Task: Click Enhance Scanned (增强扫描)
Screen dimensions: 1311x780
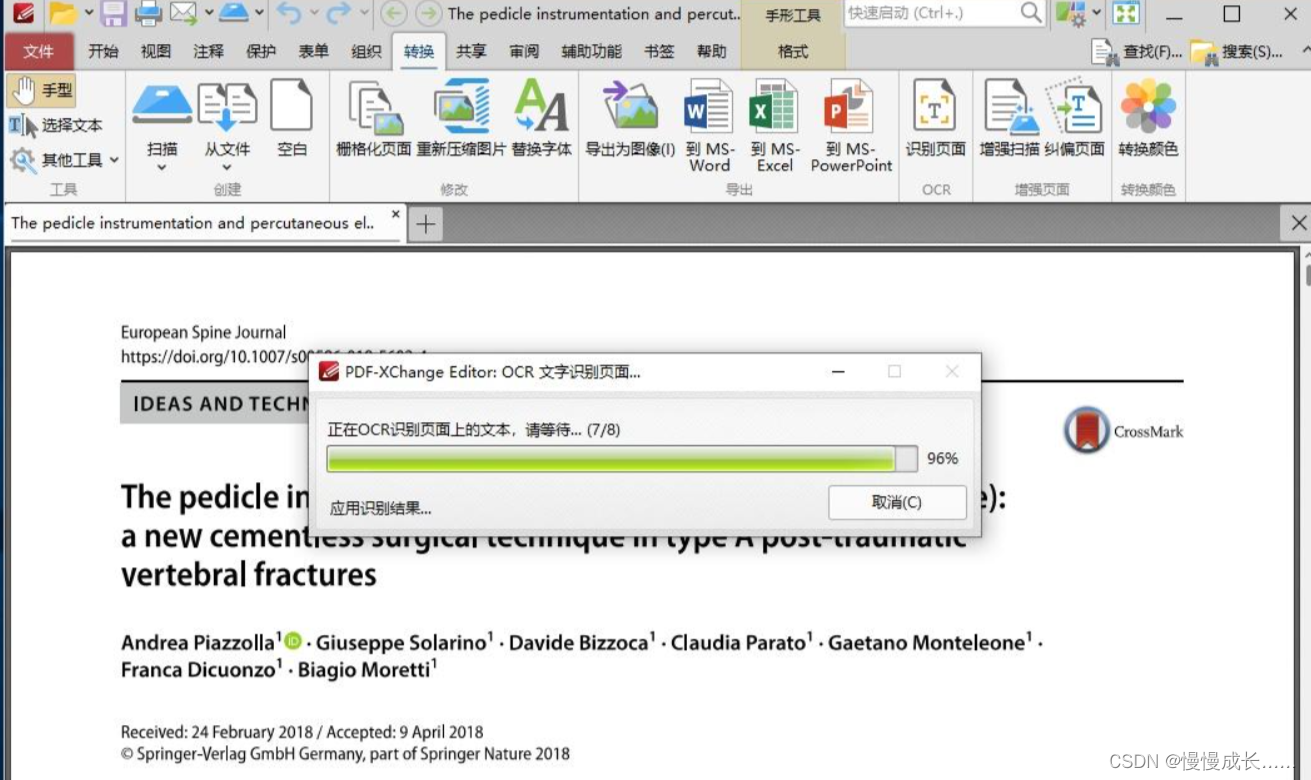Action: [1009, 118]
